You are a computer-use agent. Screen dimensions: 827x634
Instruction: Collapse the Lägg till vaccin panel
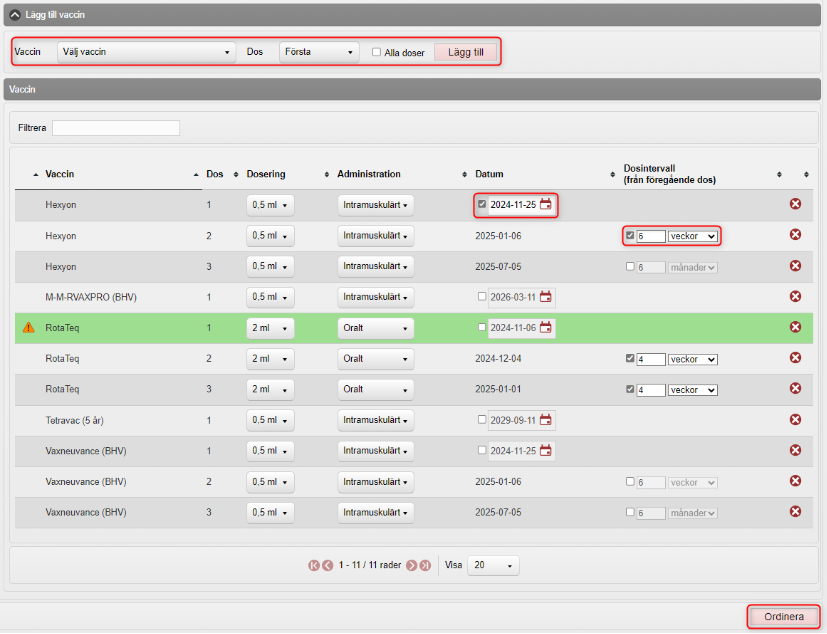point(15,14)
